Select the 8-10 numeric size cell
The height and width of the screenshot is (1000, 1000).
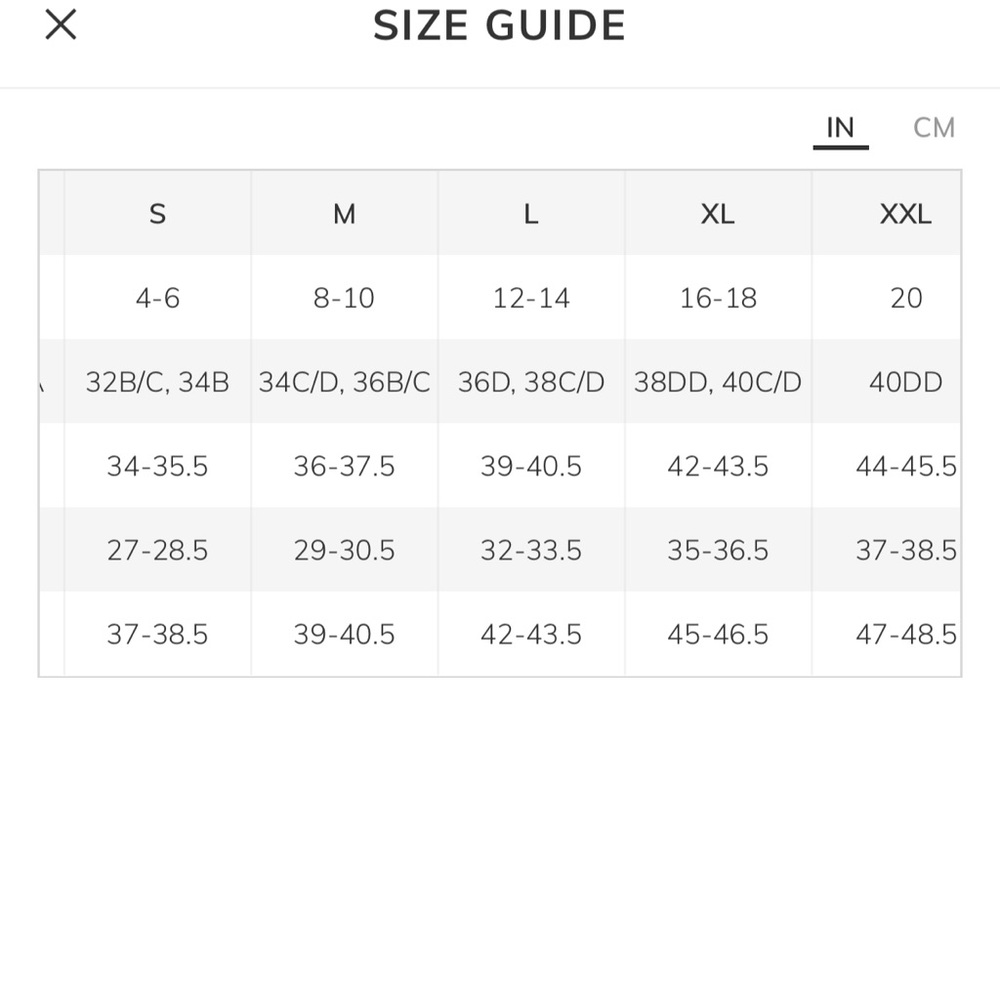pos(344,298)
